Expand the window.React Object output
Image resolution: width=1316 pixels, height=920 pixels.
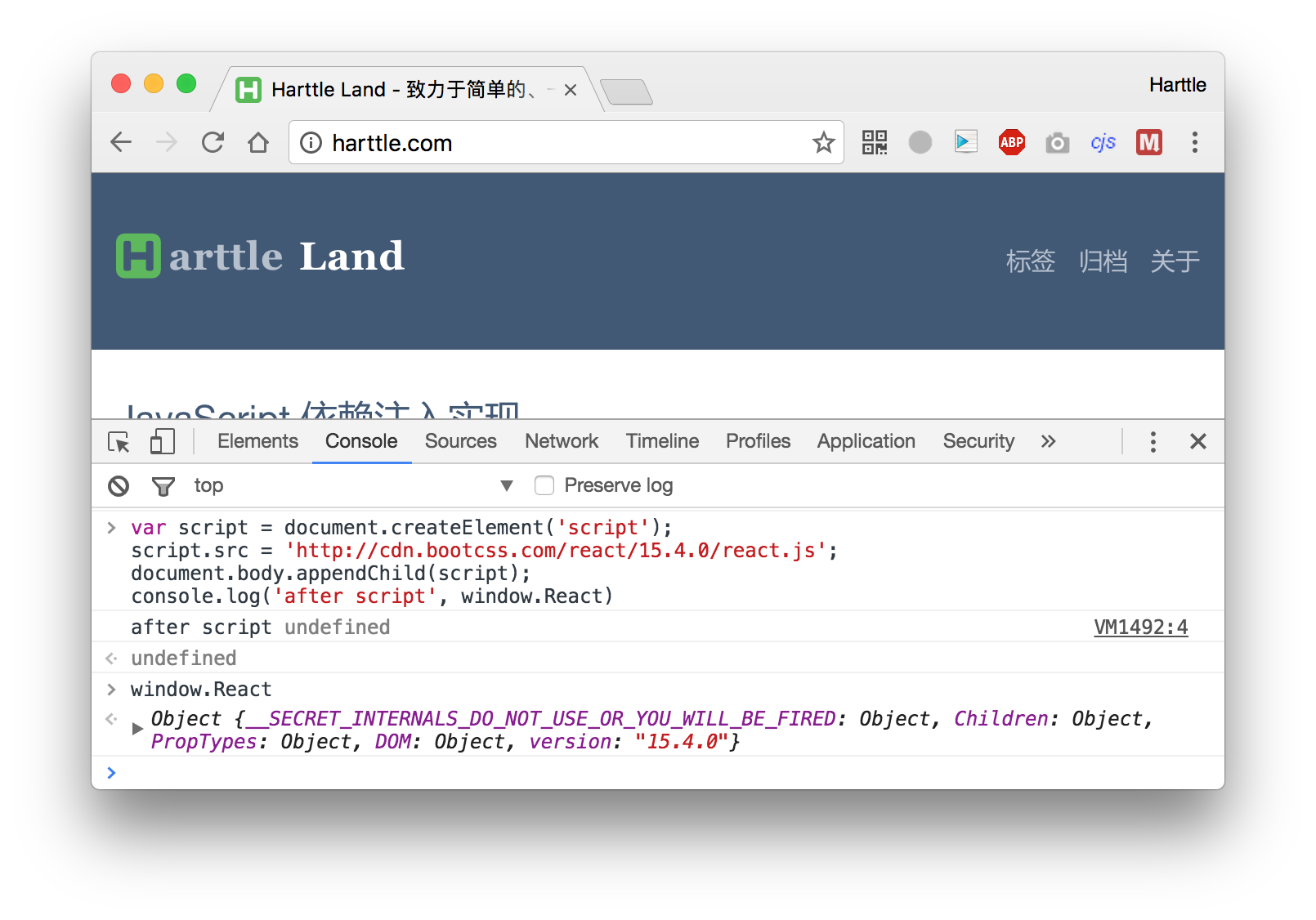pos(137,728)
